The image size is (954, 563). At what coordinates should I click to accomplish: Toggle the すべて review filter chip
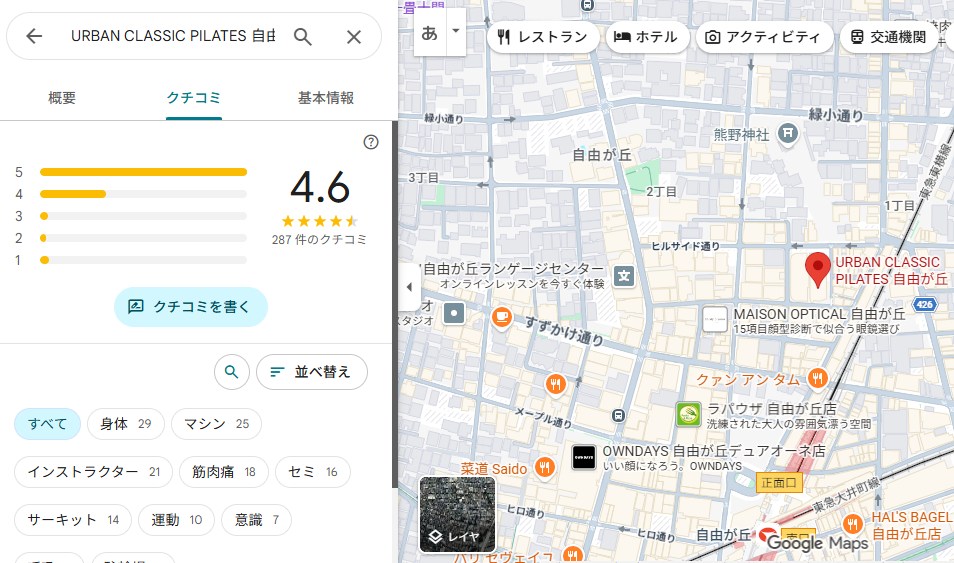[47, 424]
